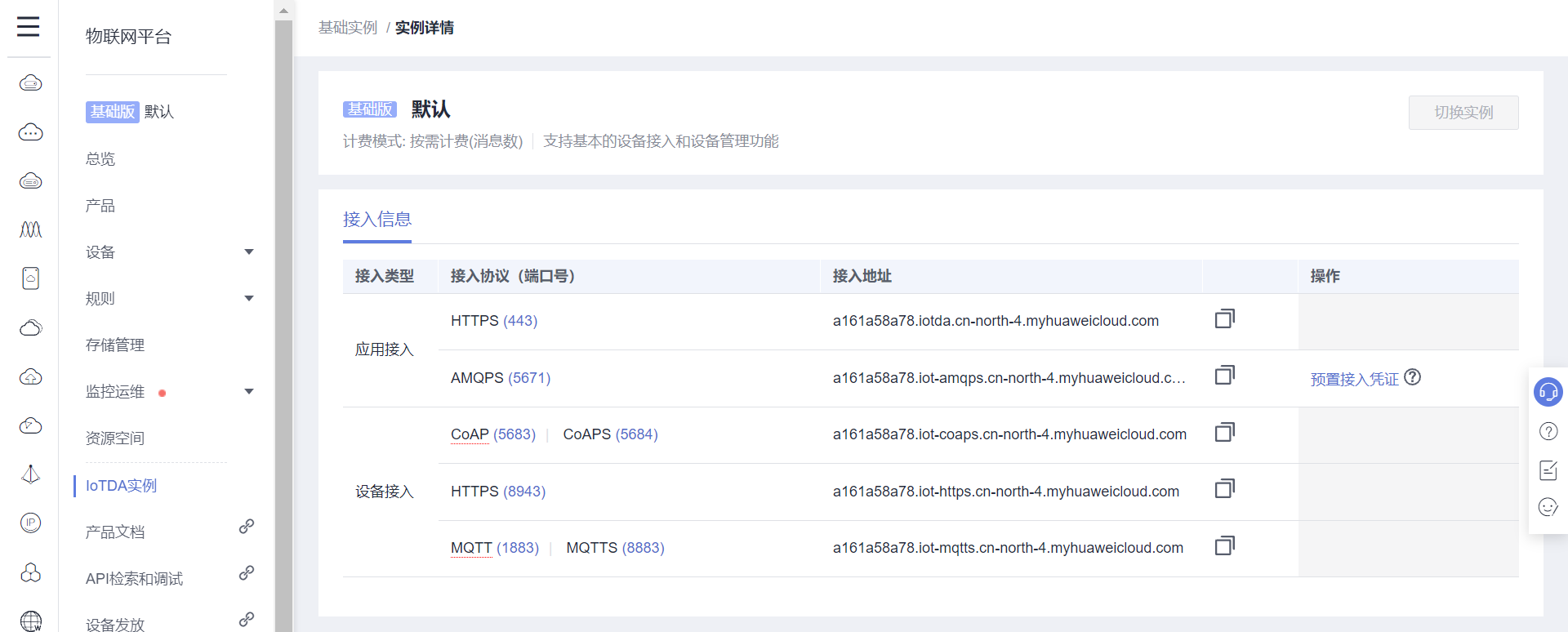Click the pyramid prism icon
The image size is (1568, 632).
30,474
